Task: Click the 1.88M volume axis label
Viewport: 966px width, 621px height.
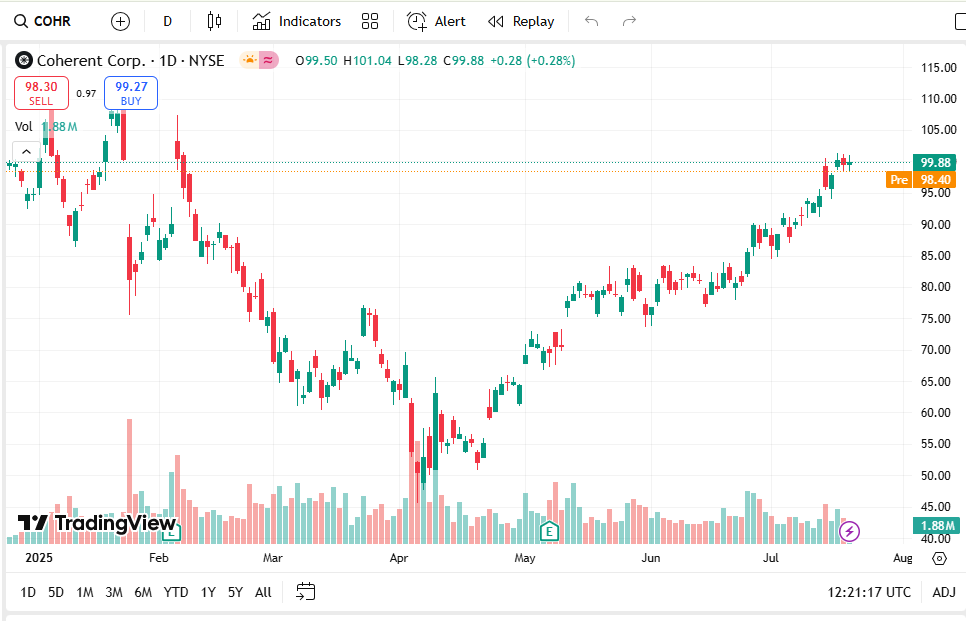Action: (936, 526)
